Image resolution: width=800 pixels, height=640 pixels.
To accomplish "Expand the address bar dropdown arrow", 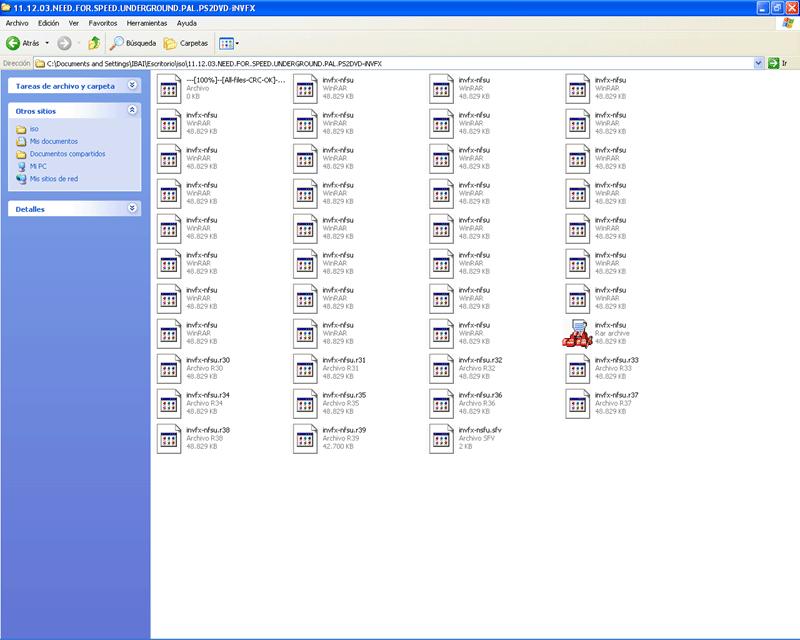I will pyautogui.click(x=758, y=63).
